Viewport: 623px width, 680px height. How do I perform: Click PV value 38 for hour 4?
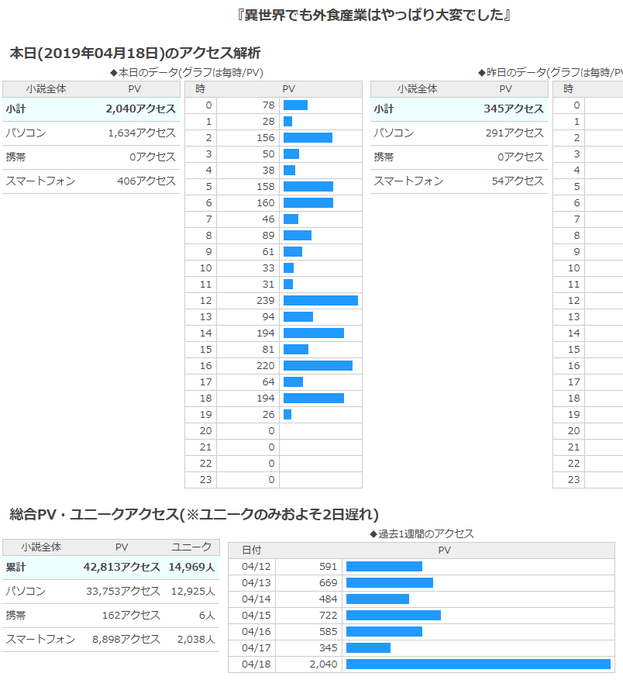268,170
